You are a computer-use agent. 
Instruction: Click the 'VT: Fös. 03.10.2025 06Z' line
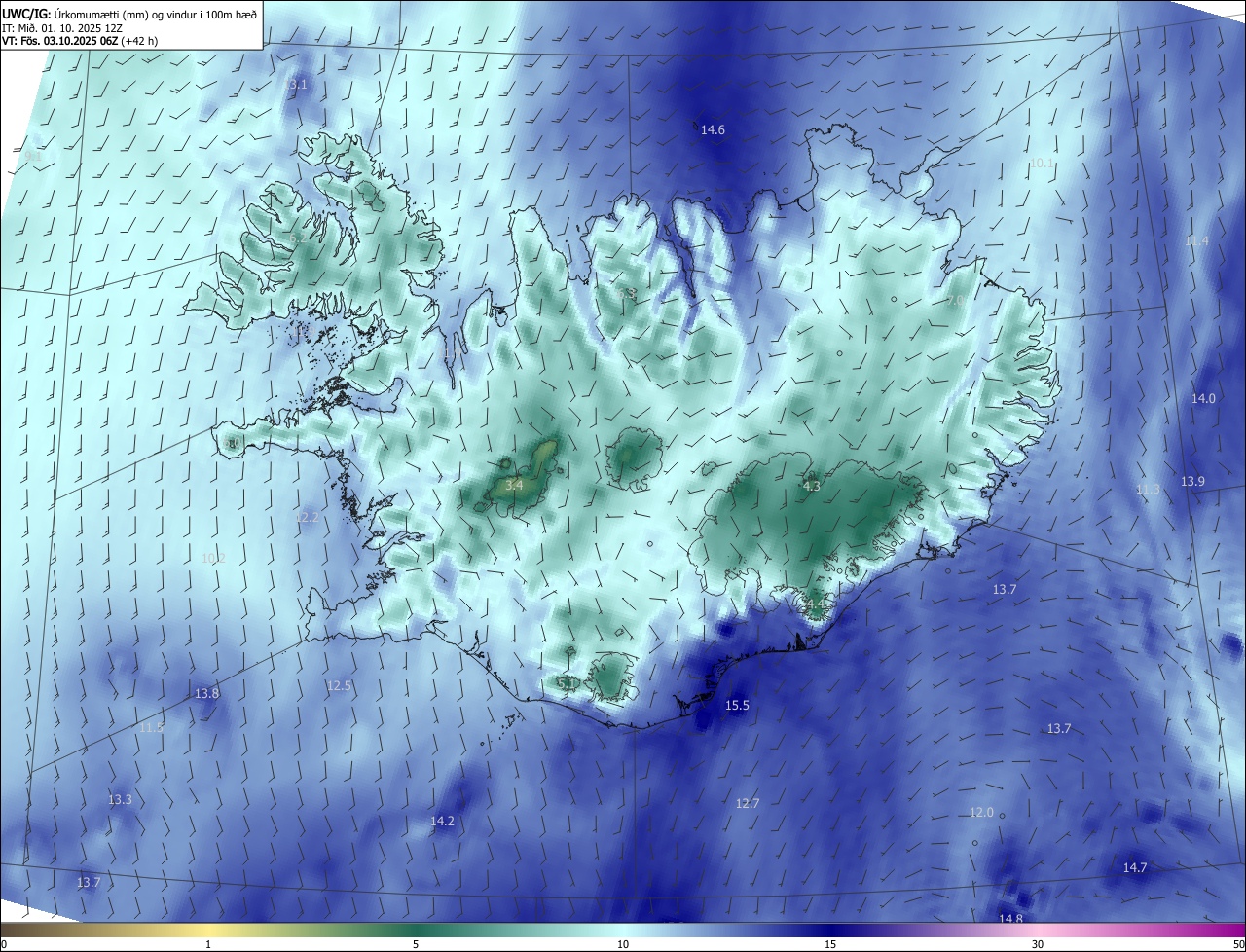pos(81,41)
